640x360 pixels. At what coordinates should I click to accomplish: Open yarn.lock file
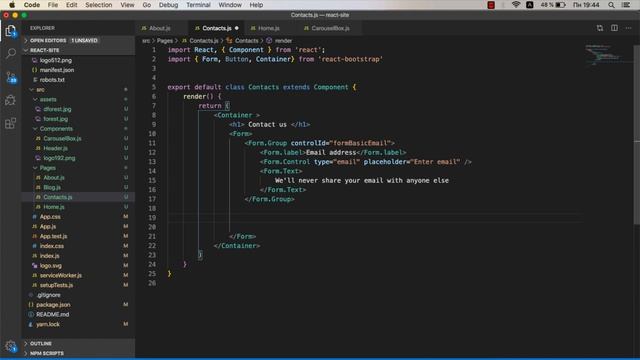tap(78, 324)
